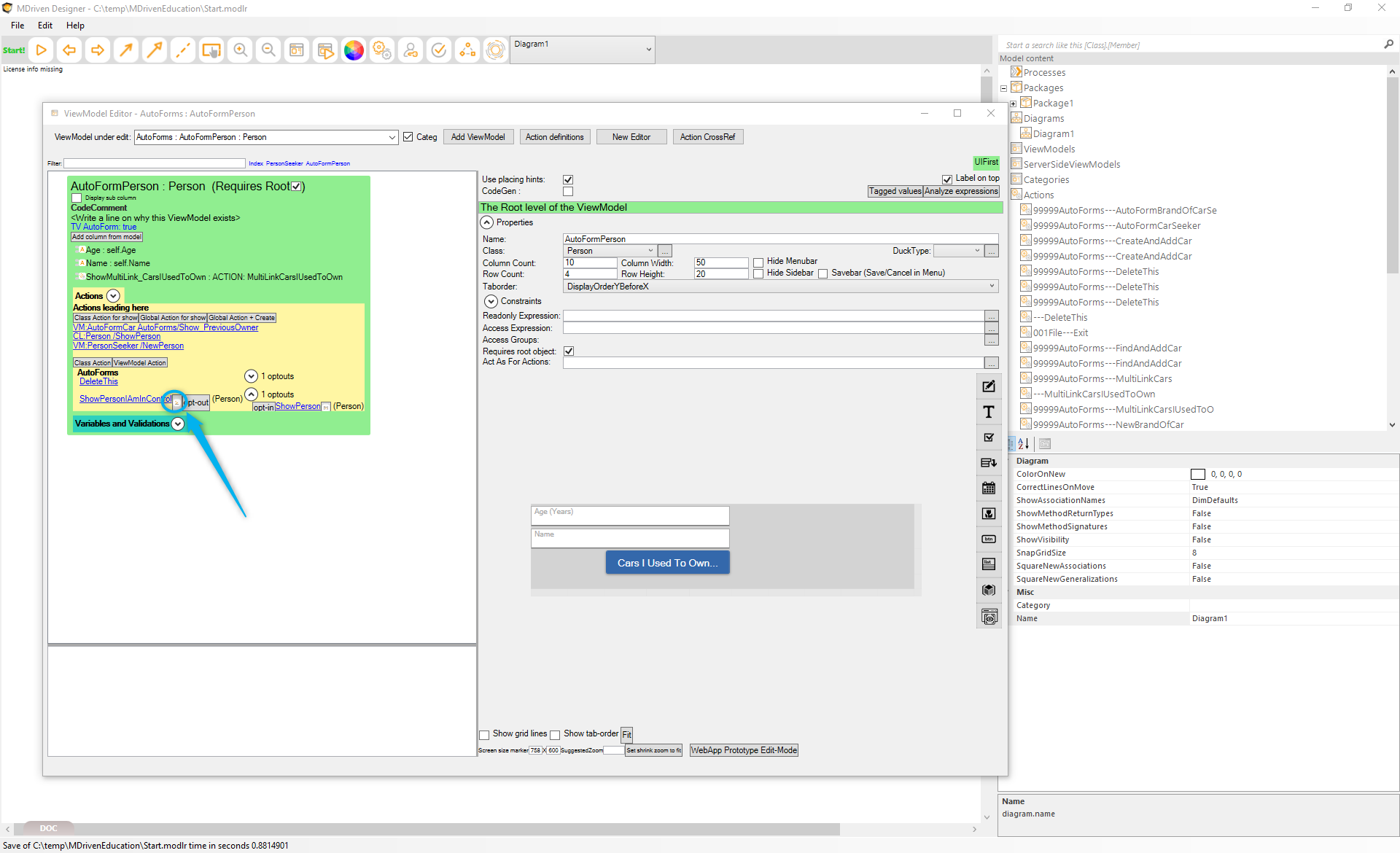
Task: Toggle Show grid lines checkbox
Action: point(484,734)
